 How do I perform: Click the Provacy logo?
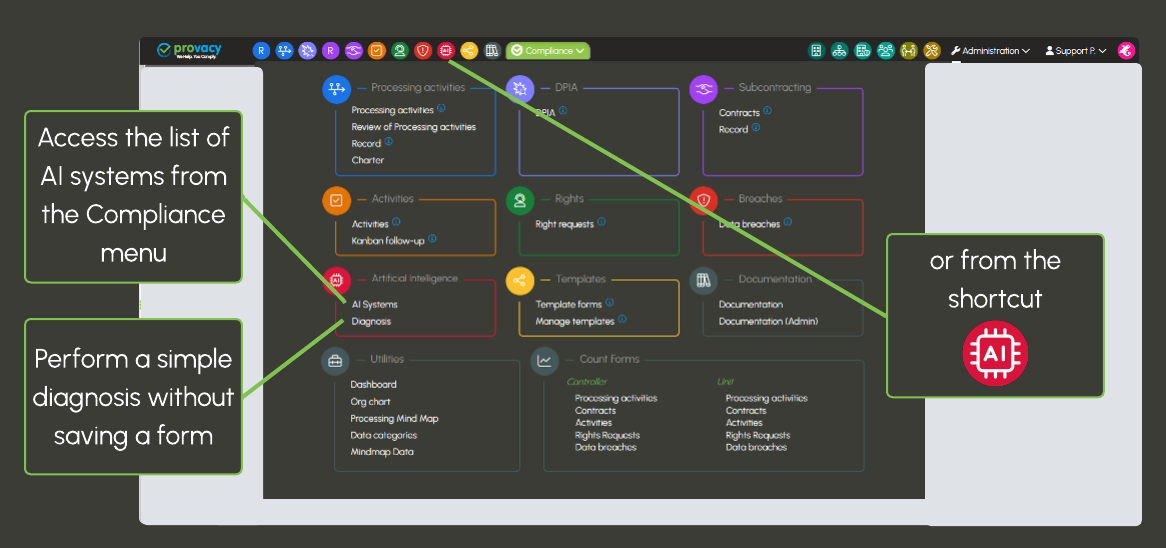tap(190, 50)
